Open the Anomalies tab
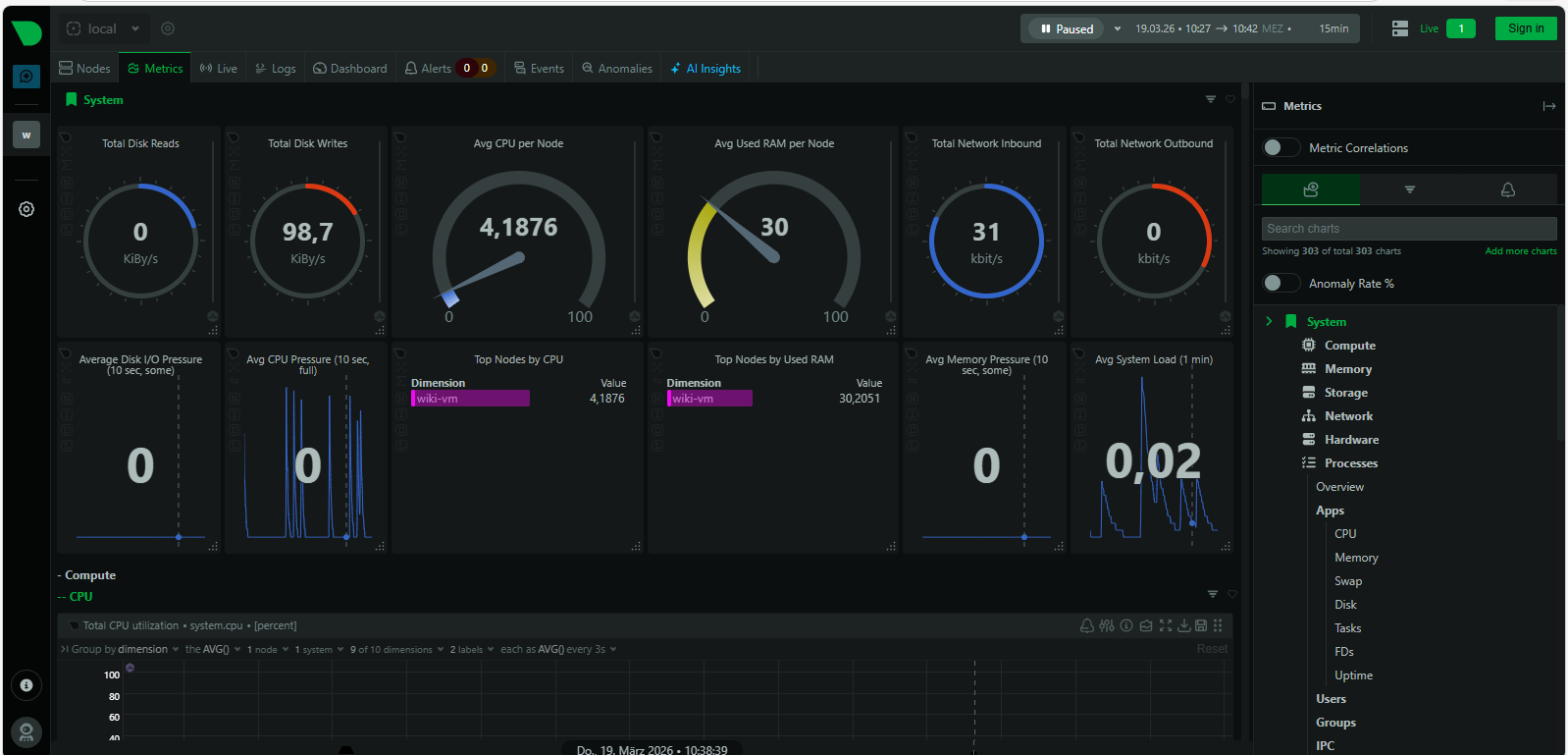 [x=616, y=69]
